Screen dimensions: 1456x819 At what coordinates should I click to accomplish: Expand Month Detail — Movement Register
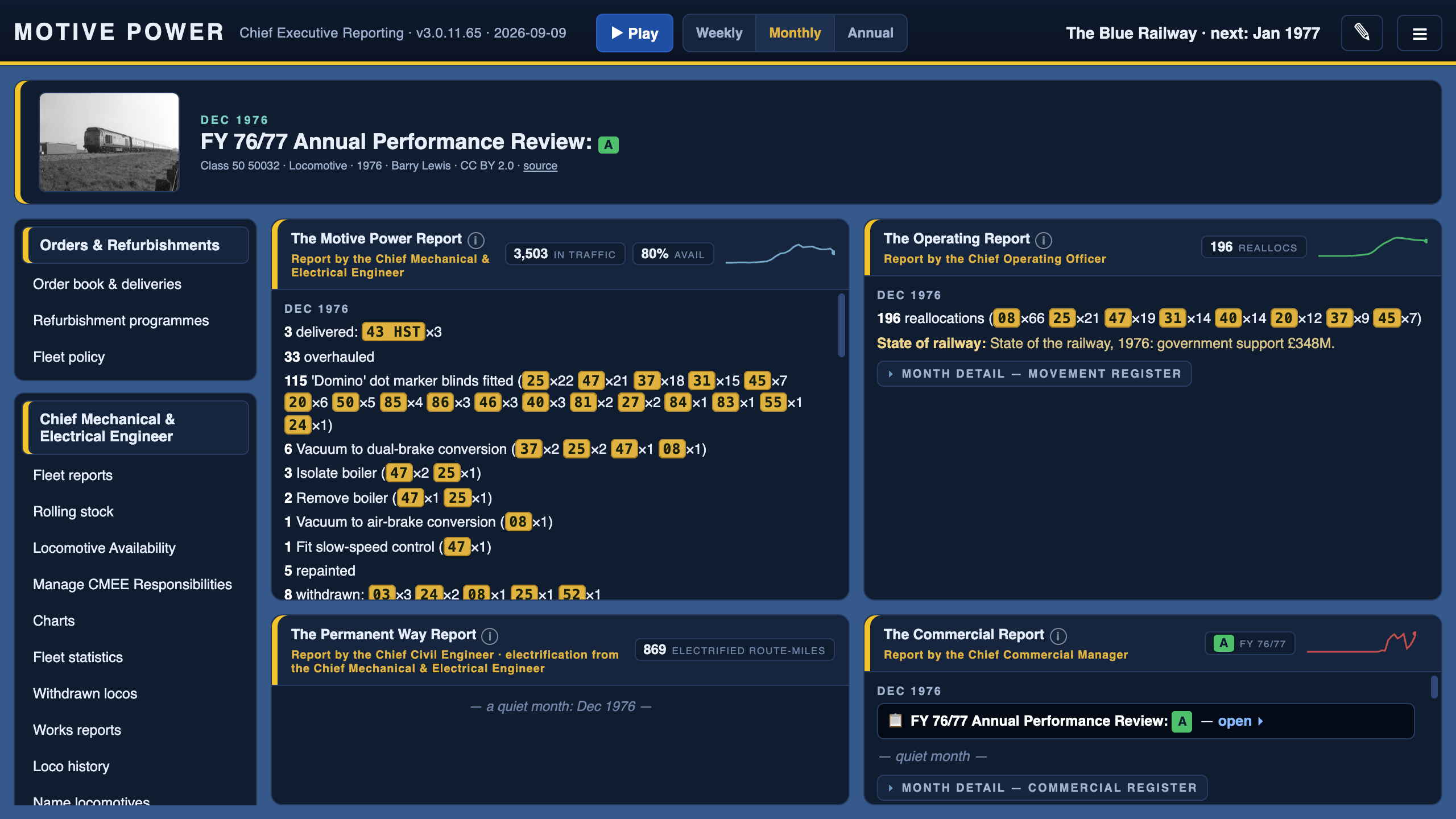point(1034,374)
